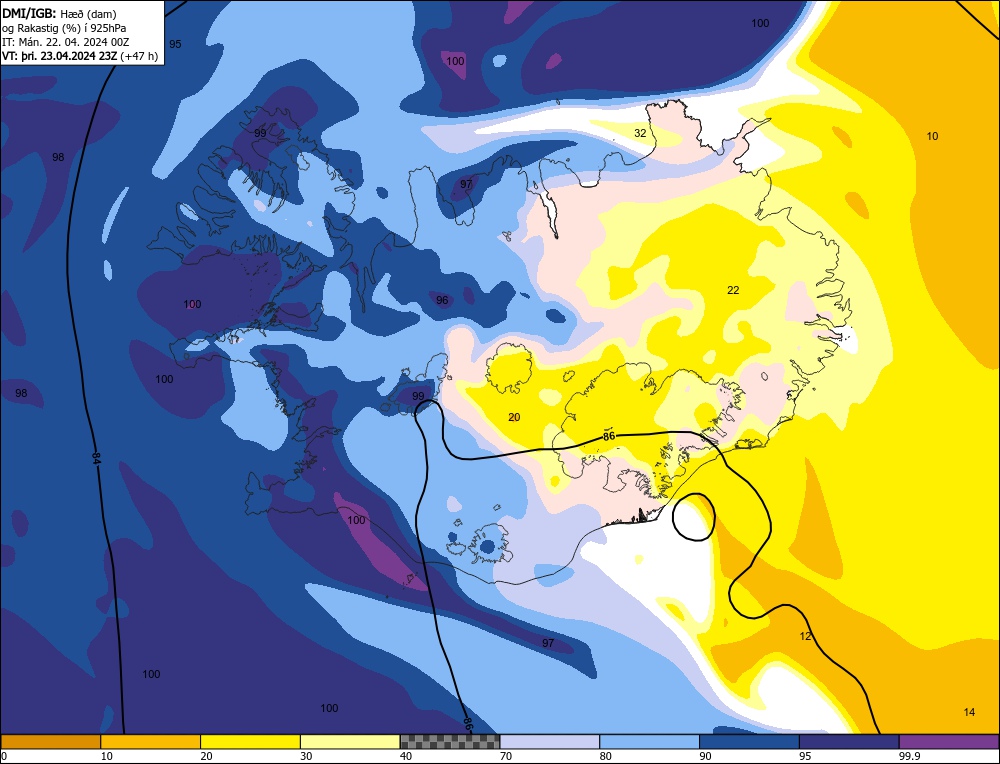Image resolution: width=1000 pixels, height=764 pixels.
Task: Select the text 'og Rakastig (%) í 925hPa'
Action: pos(64,28)
